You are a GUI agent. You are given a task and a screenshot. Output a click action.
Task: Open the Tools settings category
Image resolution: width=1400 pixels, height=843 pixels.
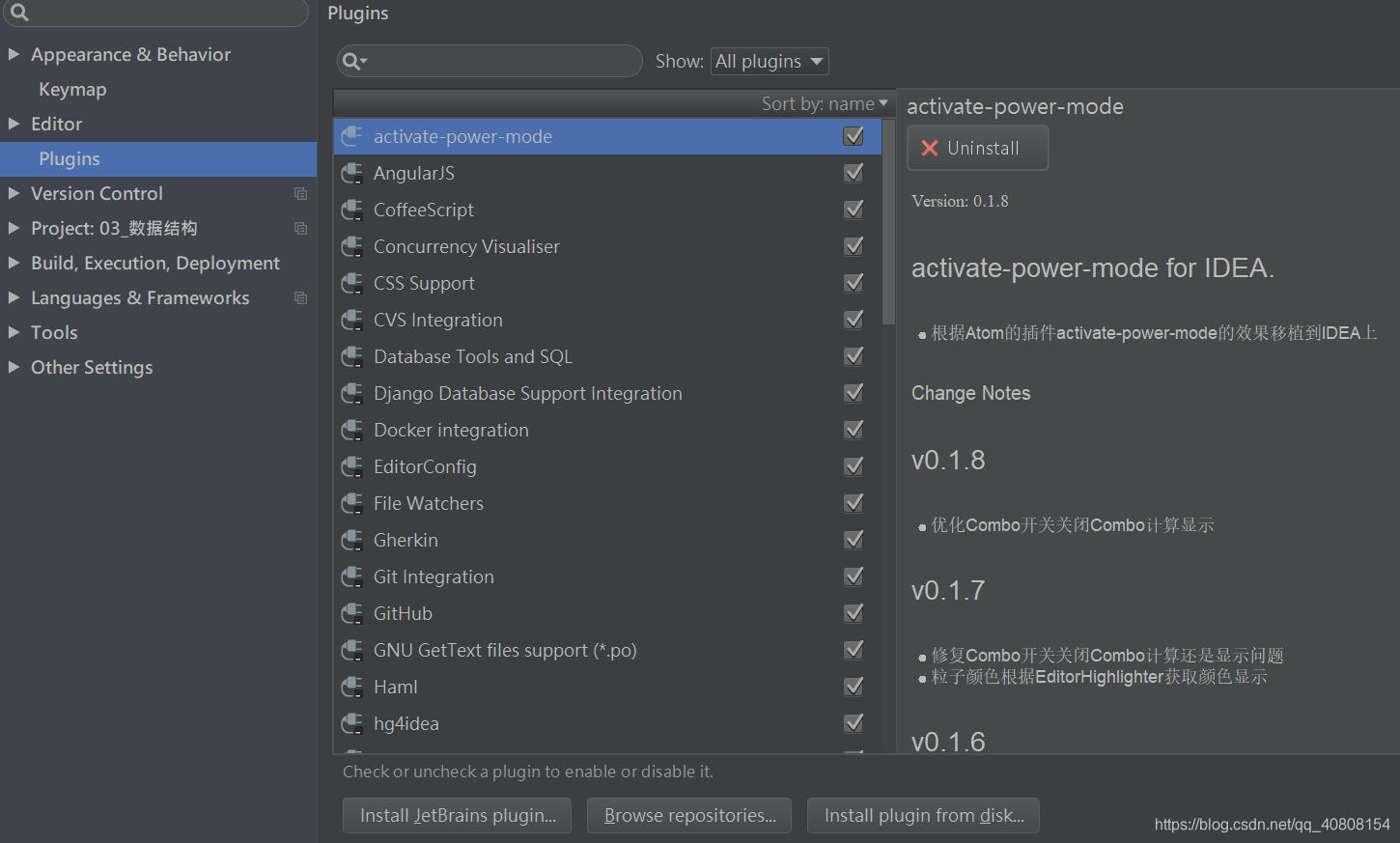click(x=54, y=332)
